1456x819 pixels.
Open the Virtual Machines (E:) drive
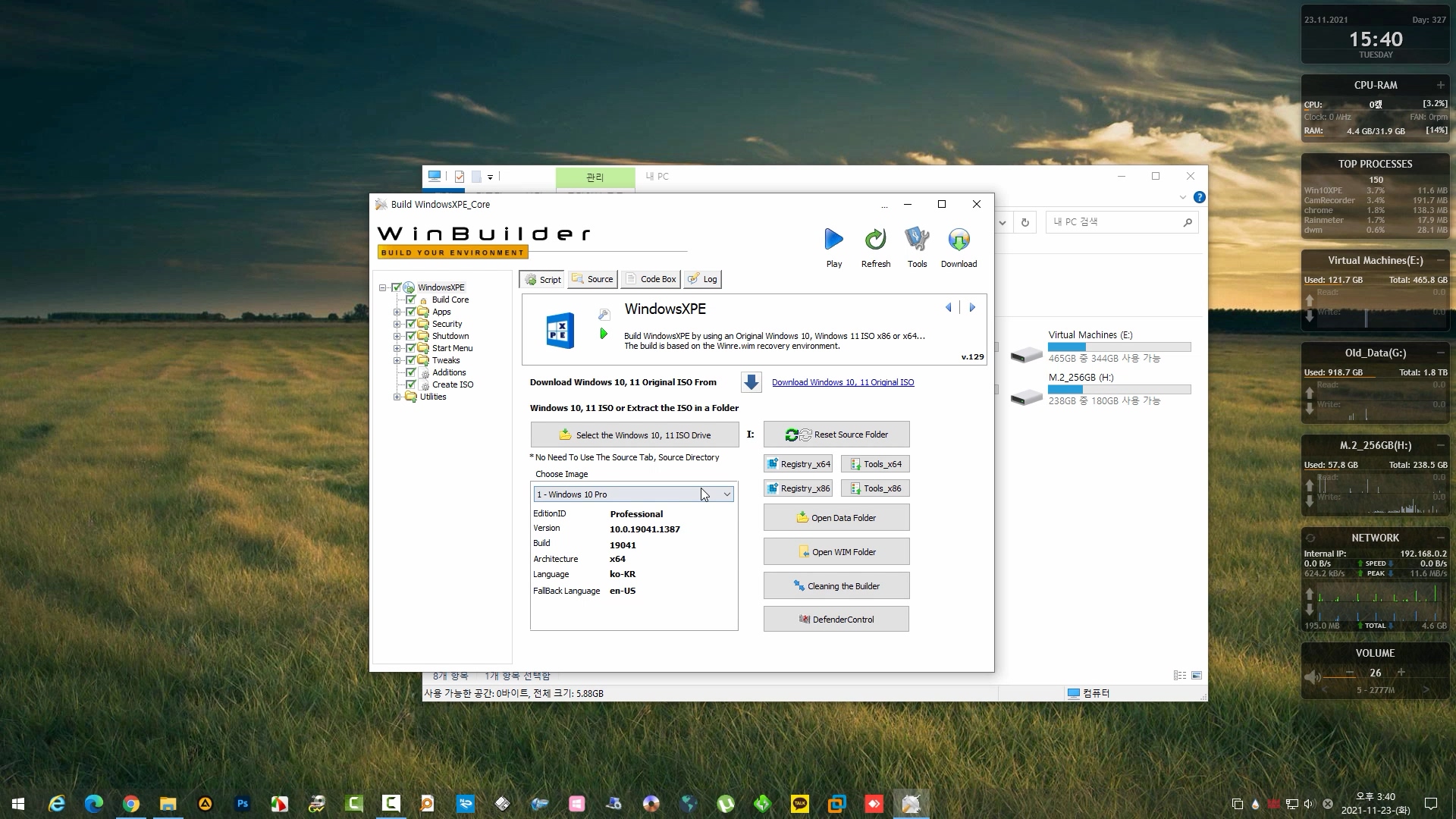(x=1100, y=346)
